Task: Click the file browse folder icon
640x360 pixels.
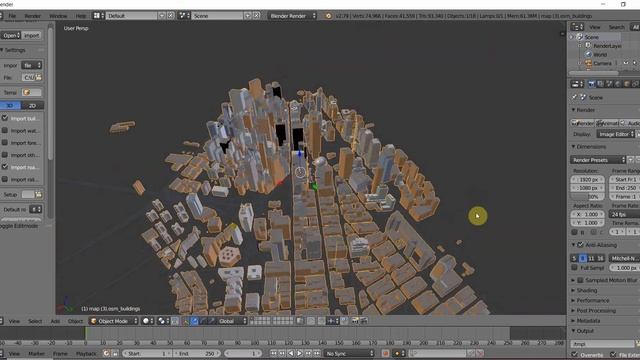Action: click(x=38, y=77)
